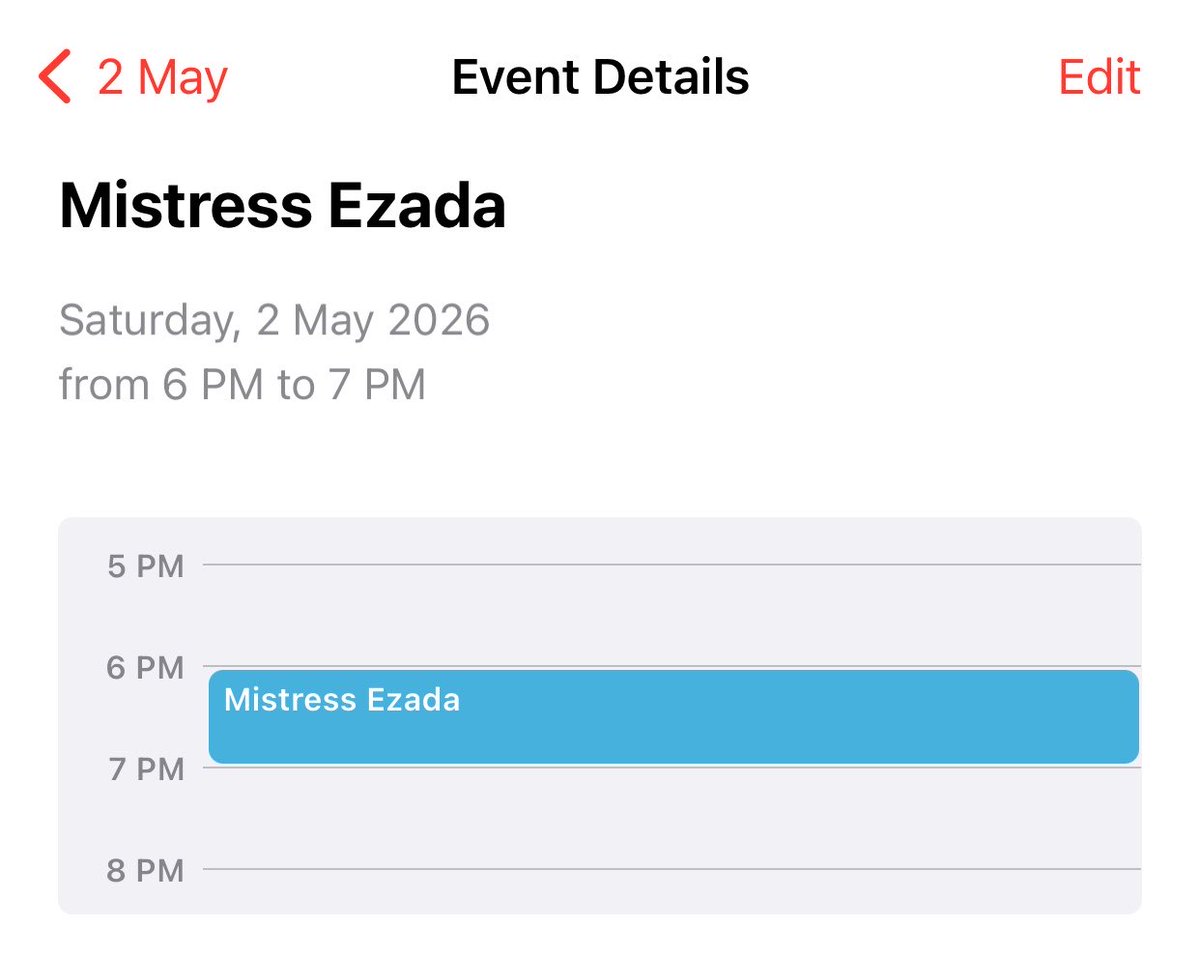This screenshot has height=957, width=1200.
Task: Tap the Mistress Ezada label inside the blue block
Action: coord(342,699)
